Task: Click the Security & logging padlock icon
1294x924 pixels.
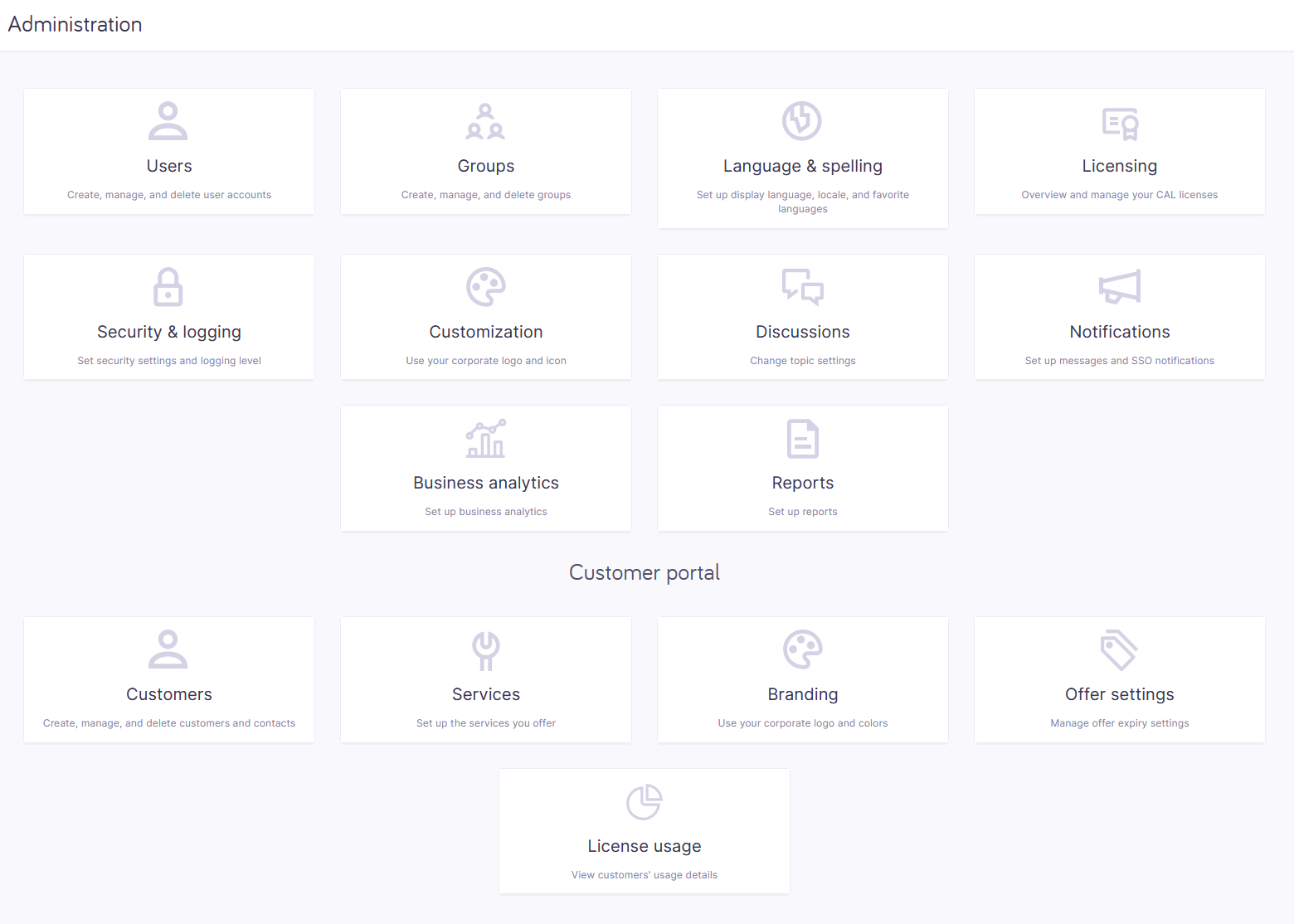Action: click(x=168, y=286)
